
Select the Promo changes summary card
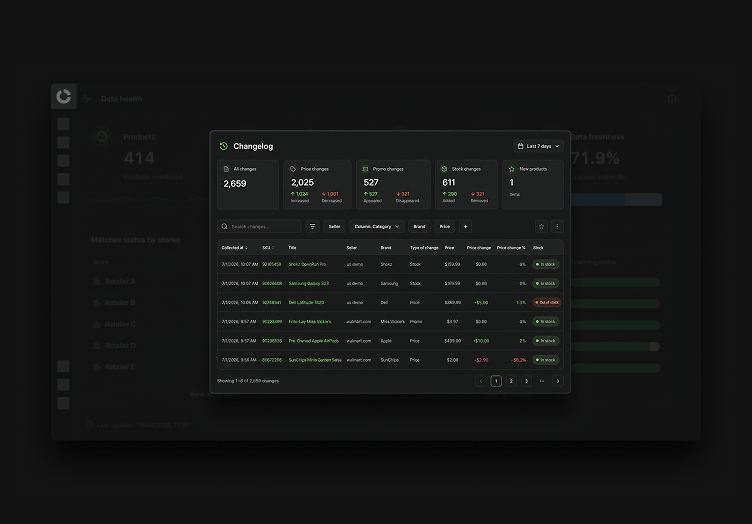point(393,185)
